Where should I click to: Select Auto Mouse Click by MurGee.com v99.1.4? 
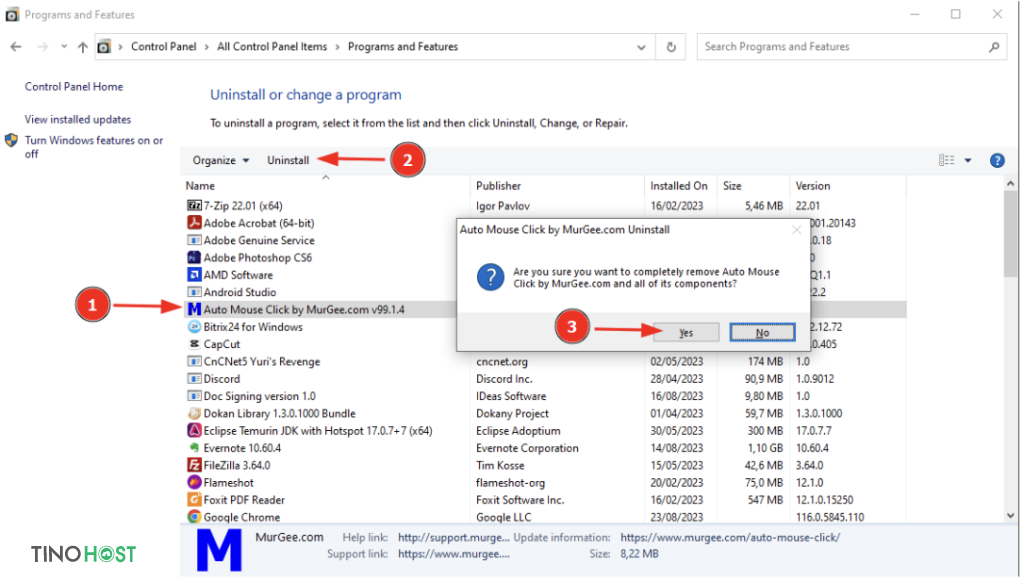coord(304,309)
